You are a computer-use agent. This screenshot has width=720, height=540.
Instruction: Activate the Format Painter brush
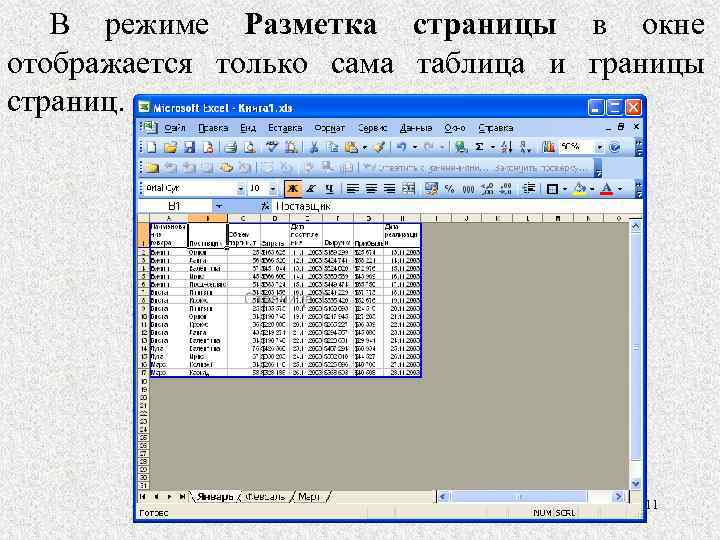click(x=379, y=147)
